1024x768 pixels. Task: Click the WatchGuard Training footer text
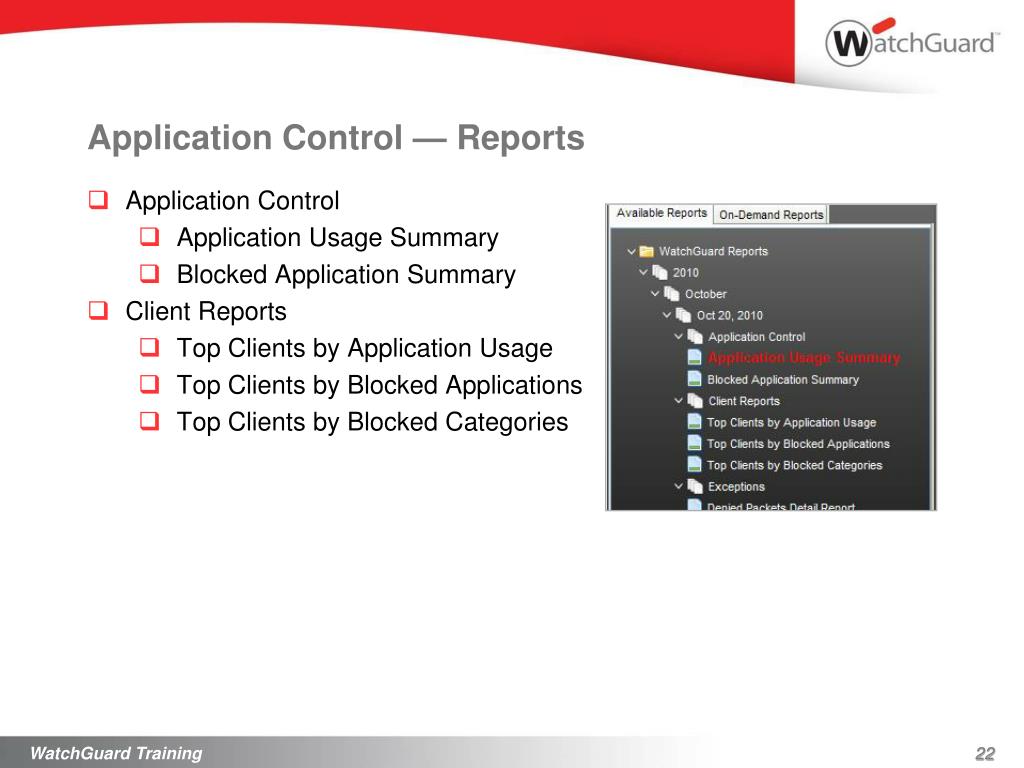(x=116, y=753)
